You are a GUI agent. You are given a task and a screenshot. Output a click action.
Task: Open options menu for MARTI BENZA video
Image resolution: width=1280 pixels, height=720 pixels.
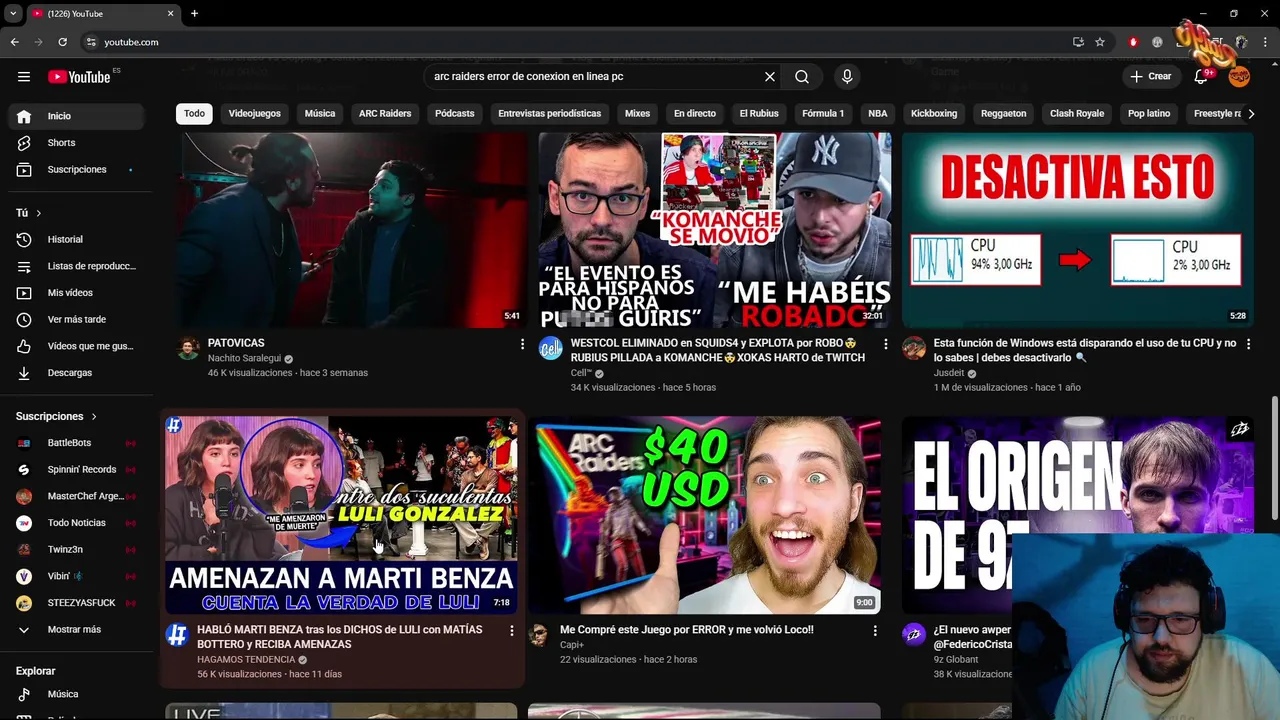(512, 631)
